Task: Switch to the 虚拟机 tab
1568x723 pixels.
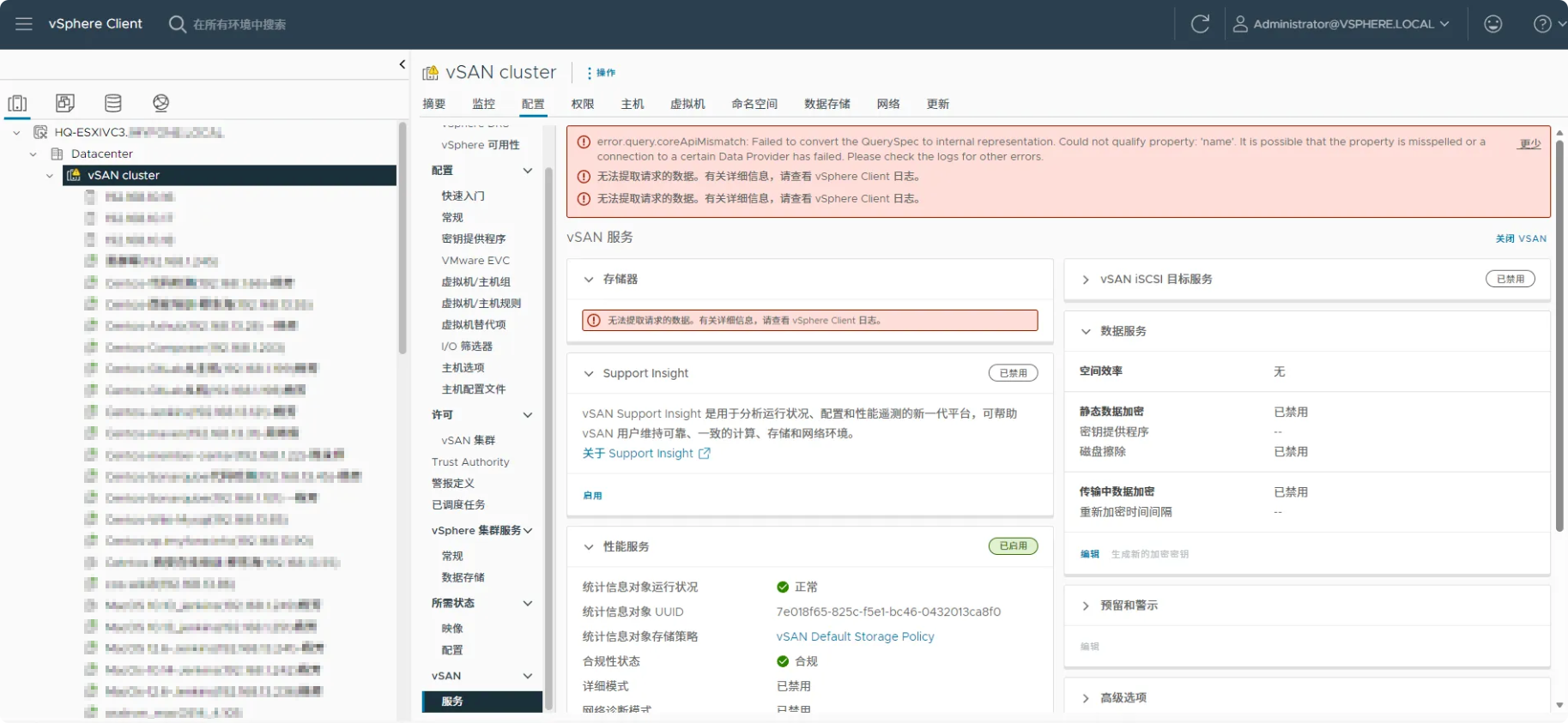Action: (x=687, y=104)
